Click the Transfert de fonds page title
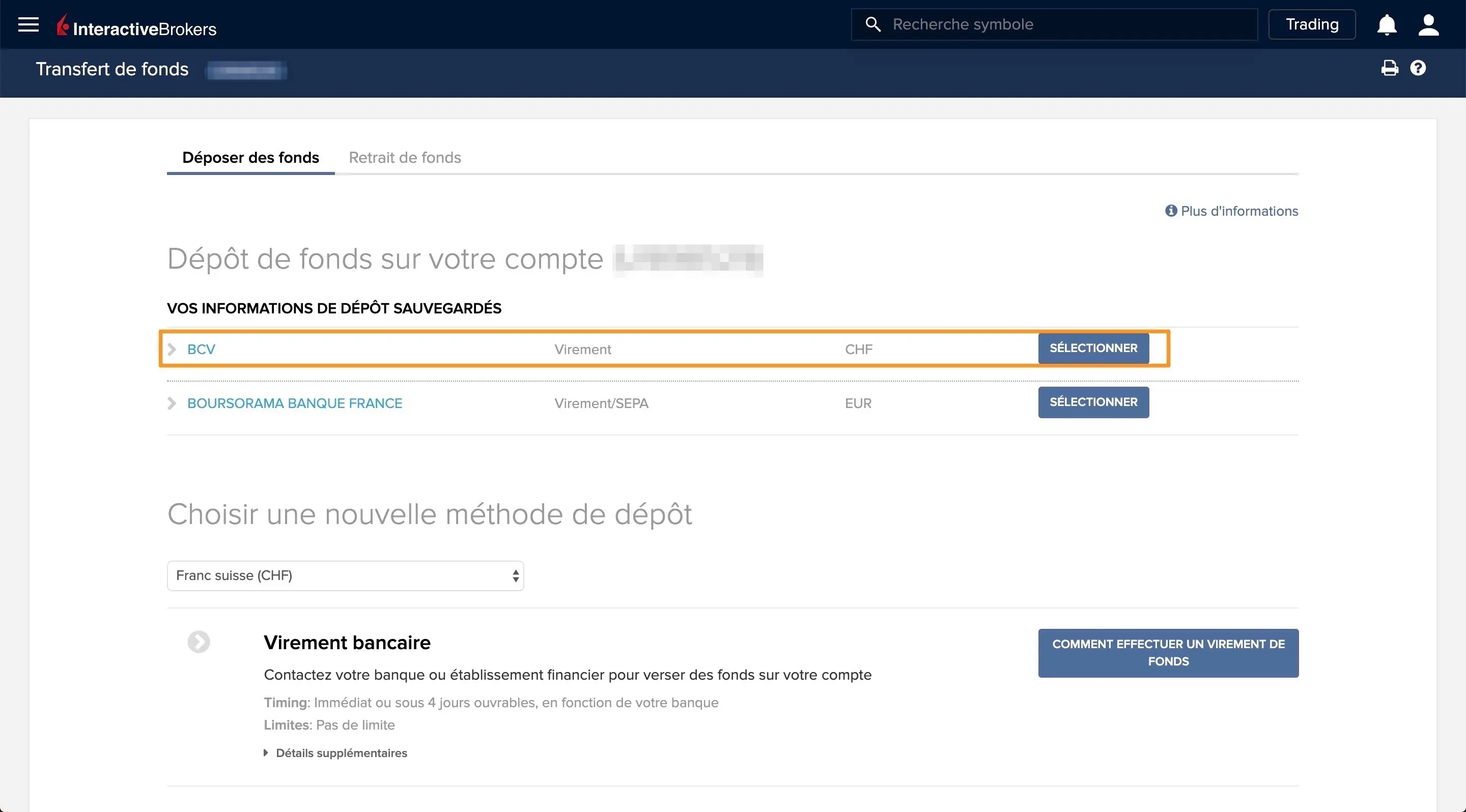 tap(112, 69)
